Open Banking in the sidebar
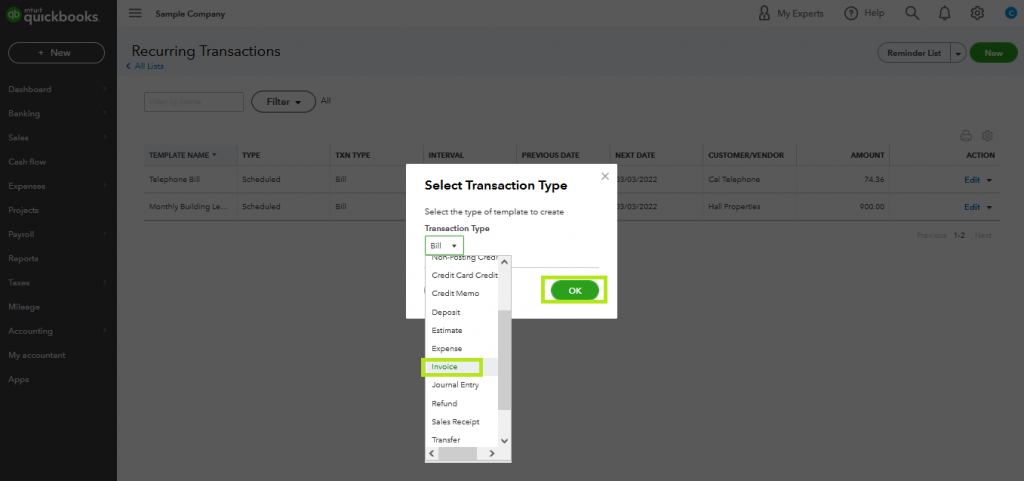 [x=24, y=114]
